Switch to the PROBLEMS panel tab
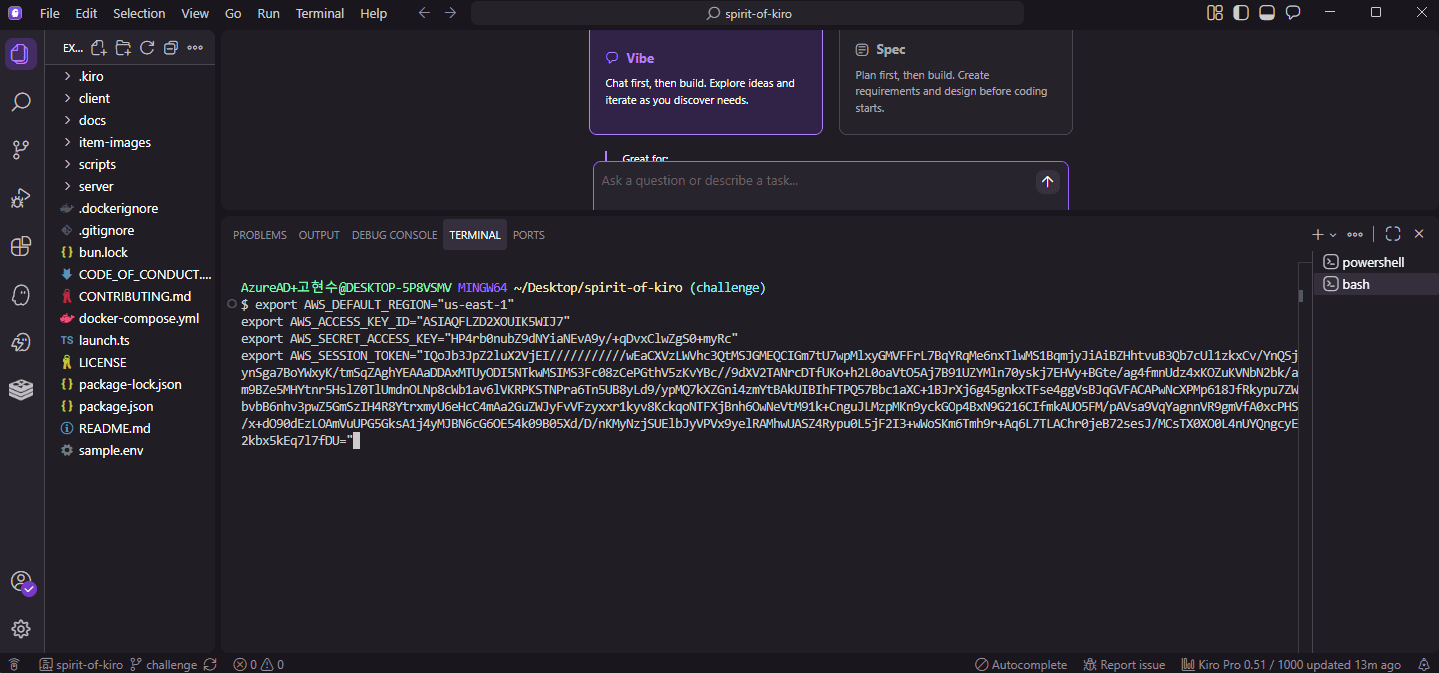Viewport: 1439px width, 673px height. pos(259,235)
